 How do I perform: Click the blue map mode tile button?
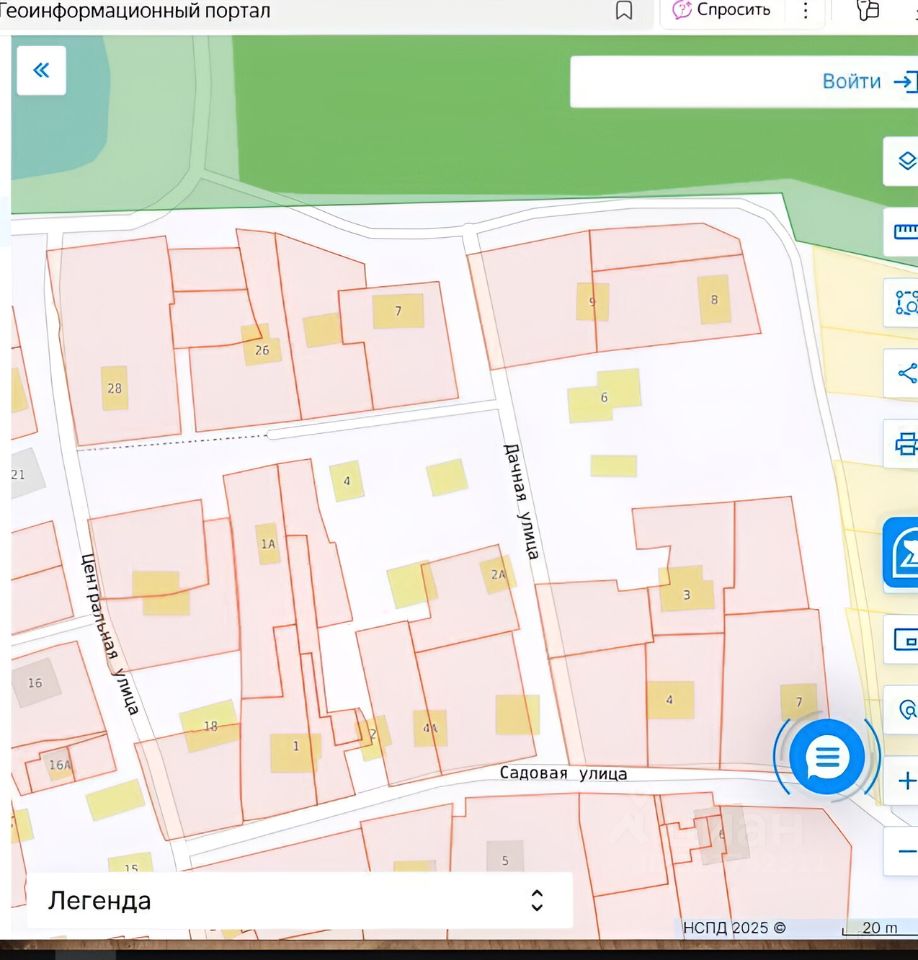(x=902, y=552)
